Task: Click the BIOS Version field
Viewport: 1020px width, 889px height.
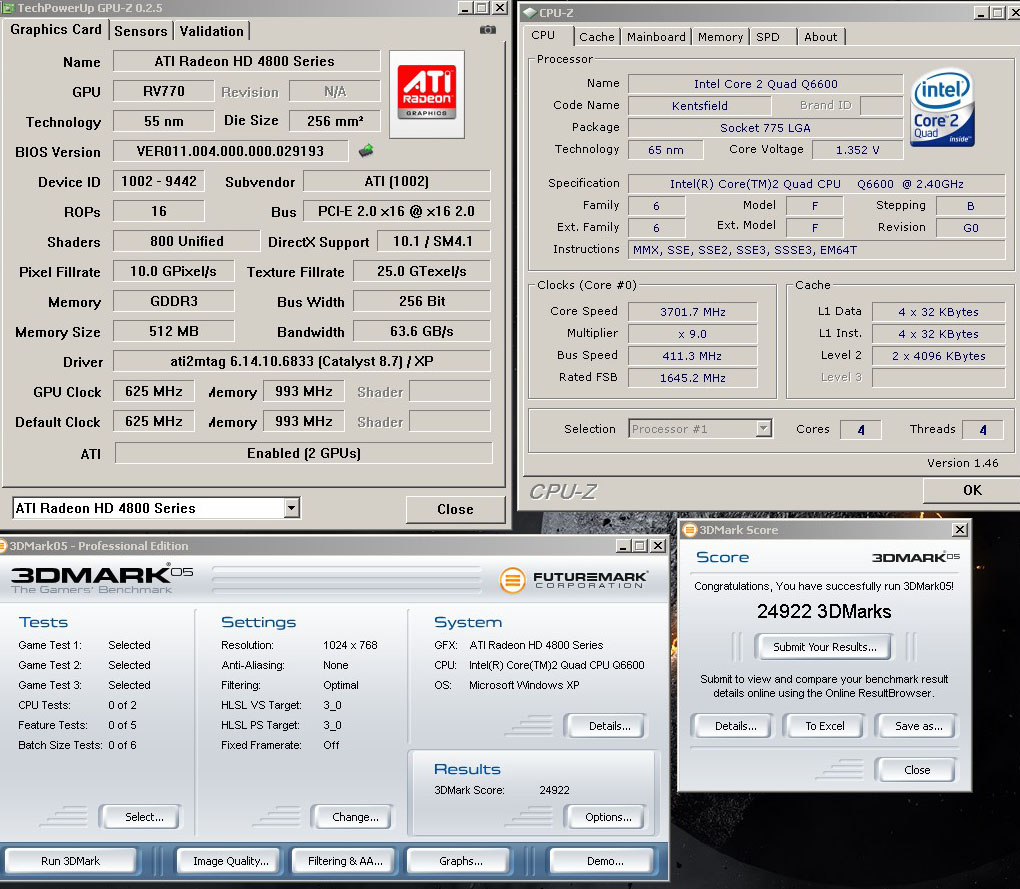Action: pyautogui.click(x=230, y=151)
